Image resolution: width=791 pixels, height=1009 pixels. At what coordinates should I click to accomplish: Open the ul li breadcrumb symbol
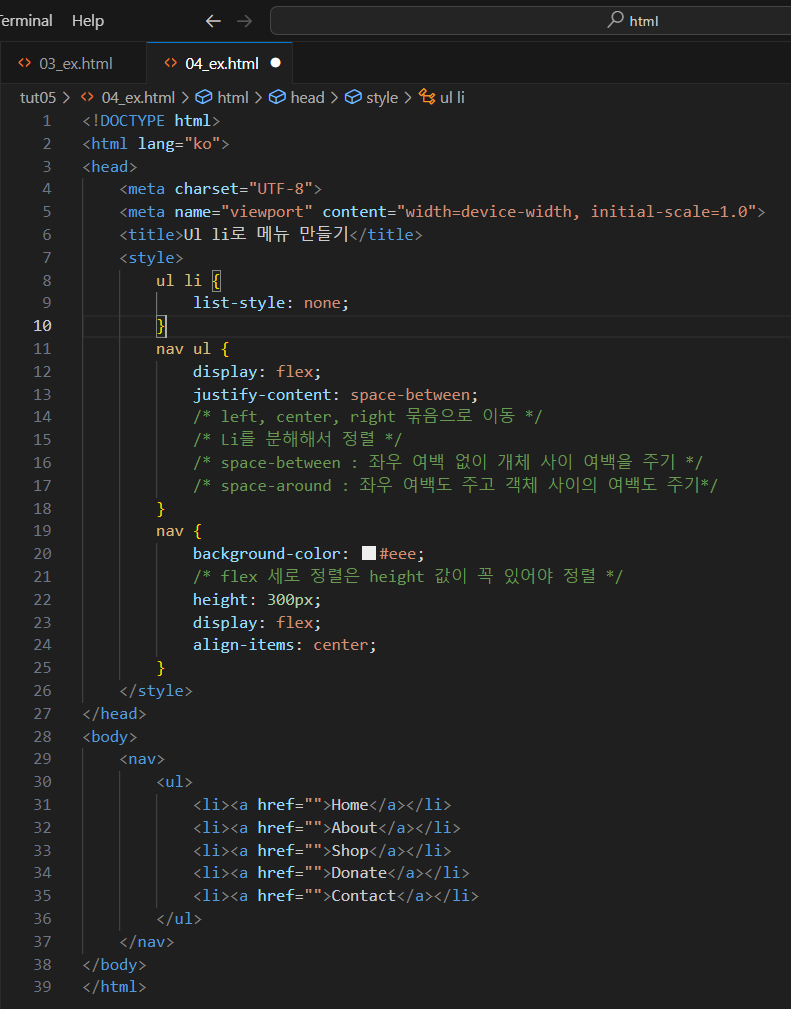pos(452,98)
